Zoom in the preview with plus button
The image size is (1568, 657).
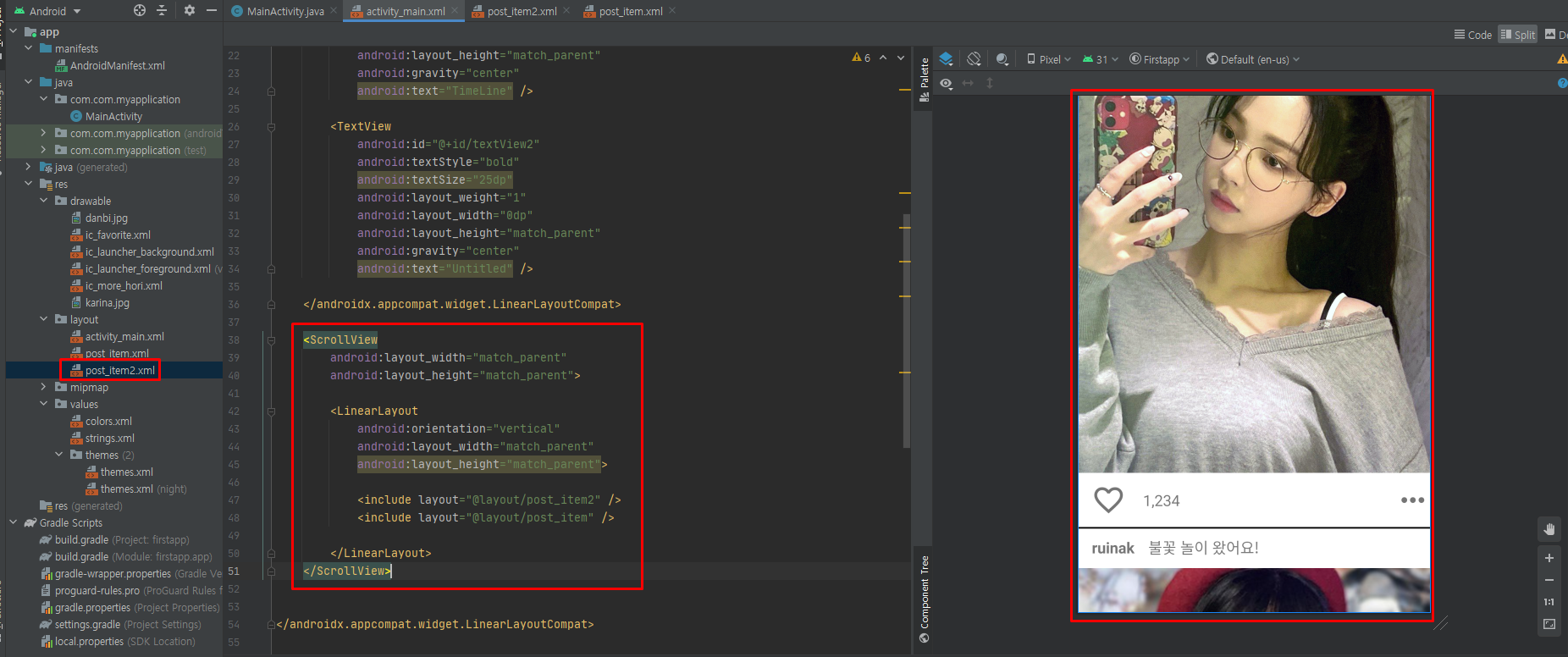[x=1549, y=558]
